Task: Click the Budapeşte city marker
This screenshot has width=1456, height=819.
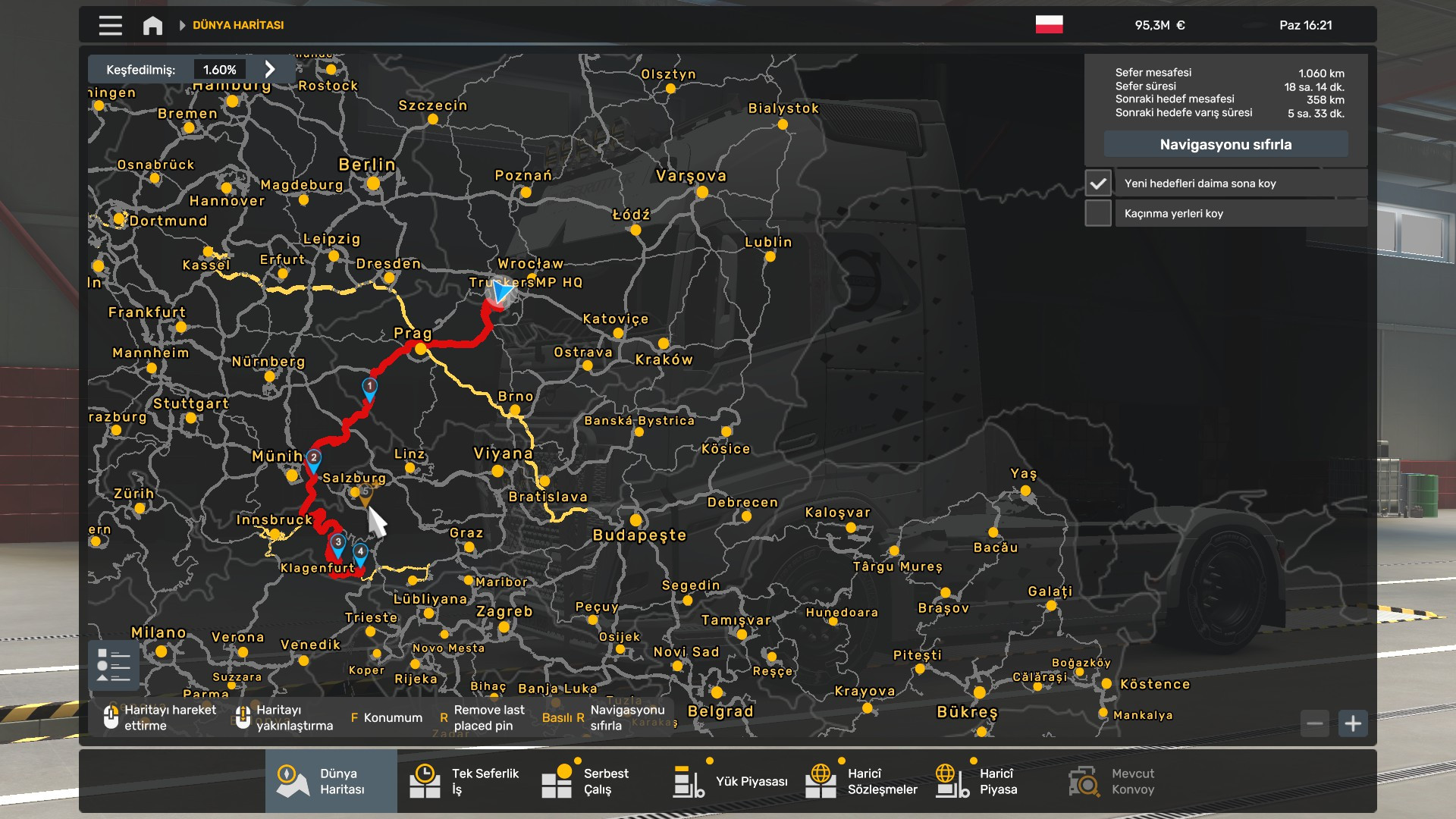Action: pyautogui.click(x=635, y=520)
